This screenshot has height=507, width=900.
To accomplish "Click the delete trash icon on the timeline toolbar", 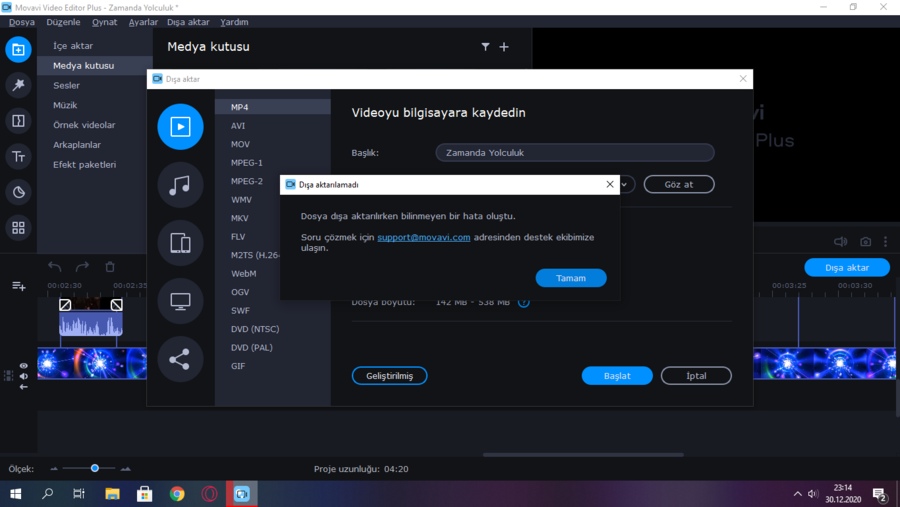I will pyautogui.click(x=110, y=266).
